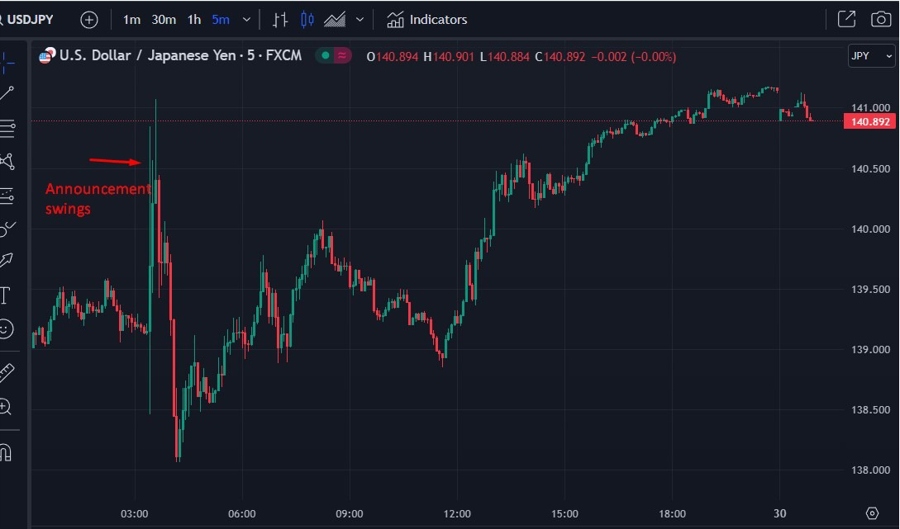900x529 pixels.
Task: Select the candlestick chart style icon
Action: [x=307, y=20]
